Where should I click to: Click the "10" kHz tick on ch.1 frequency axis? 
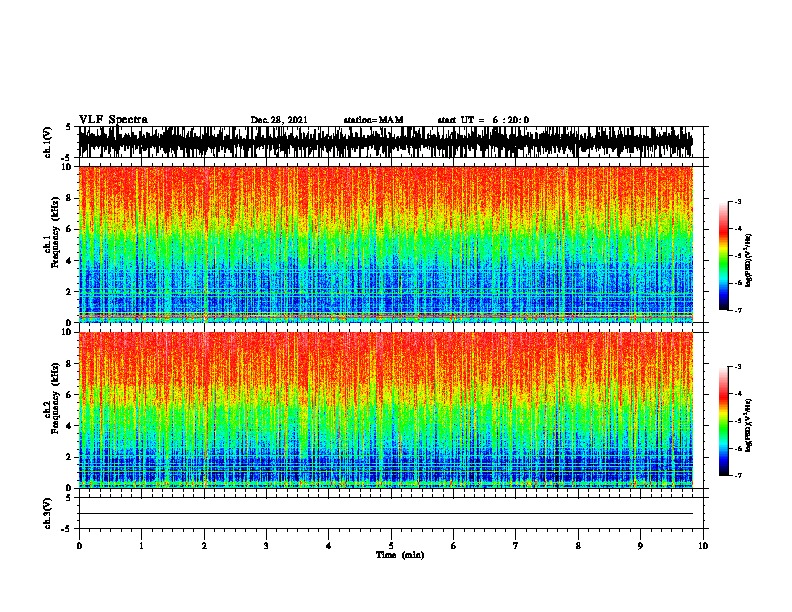(x=68, y=167)
